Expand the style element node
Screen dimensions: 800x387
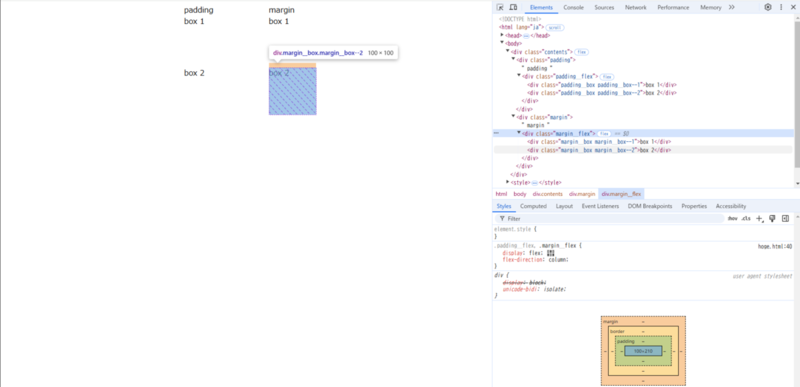508,182
